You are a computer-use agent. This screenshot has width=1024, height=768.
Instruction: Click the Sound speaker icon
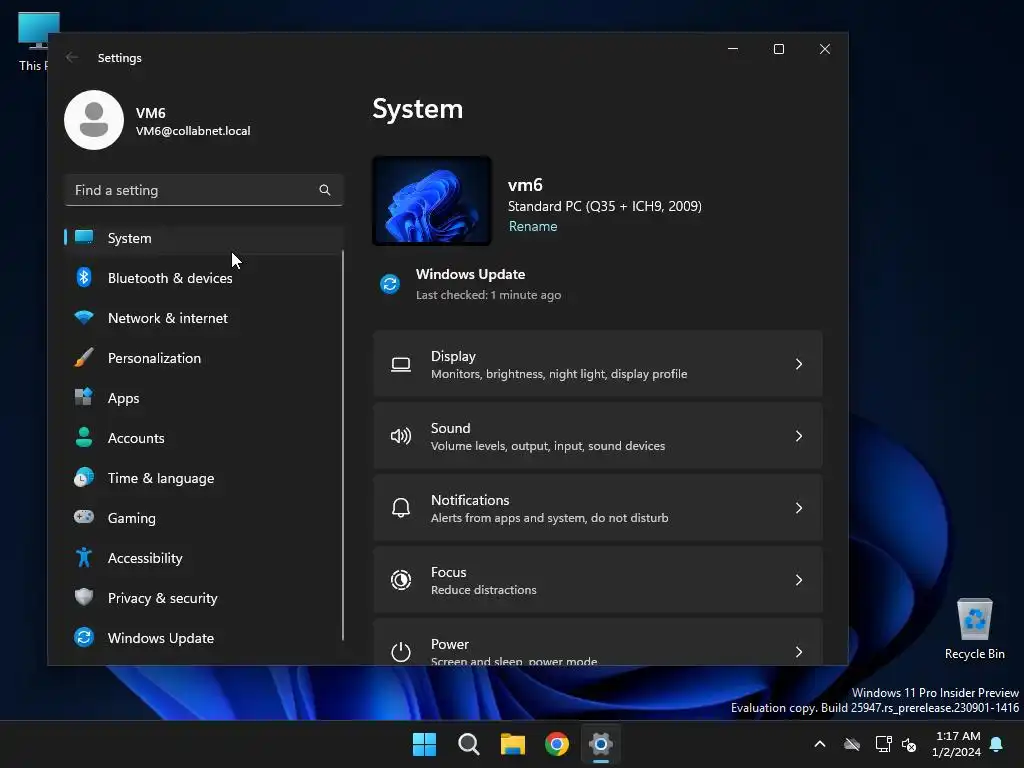(401, 436)
